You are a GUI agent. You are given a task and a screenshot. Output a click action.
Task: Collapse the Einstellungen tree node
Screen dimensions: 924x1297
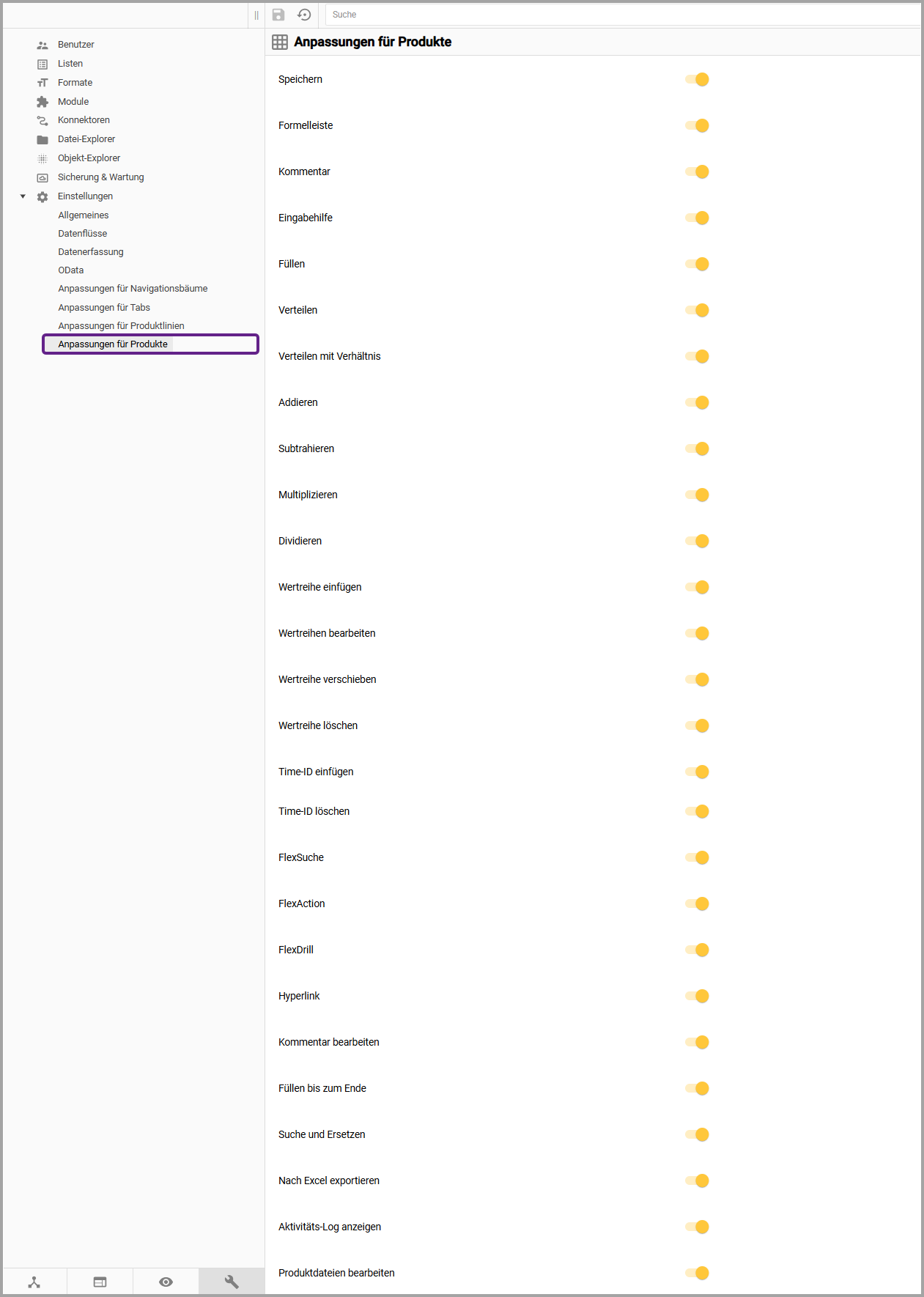click(23, 196)
